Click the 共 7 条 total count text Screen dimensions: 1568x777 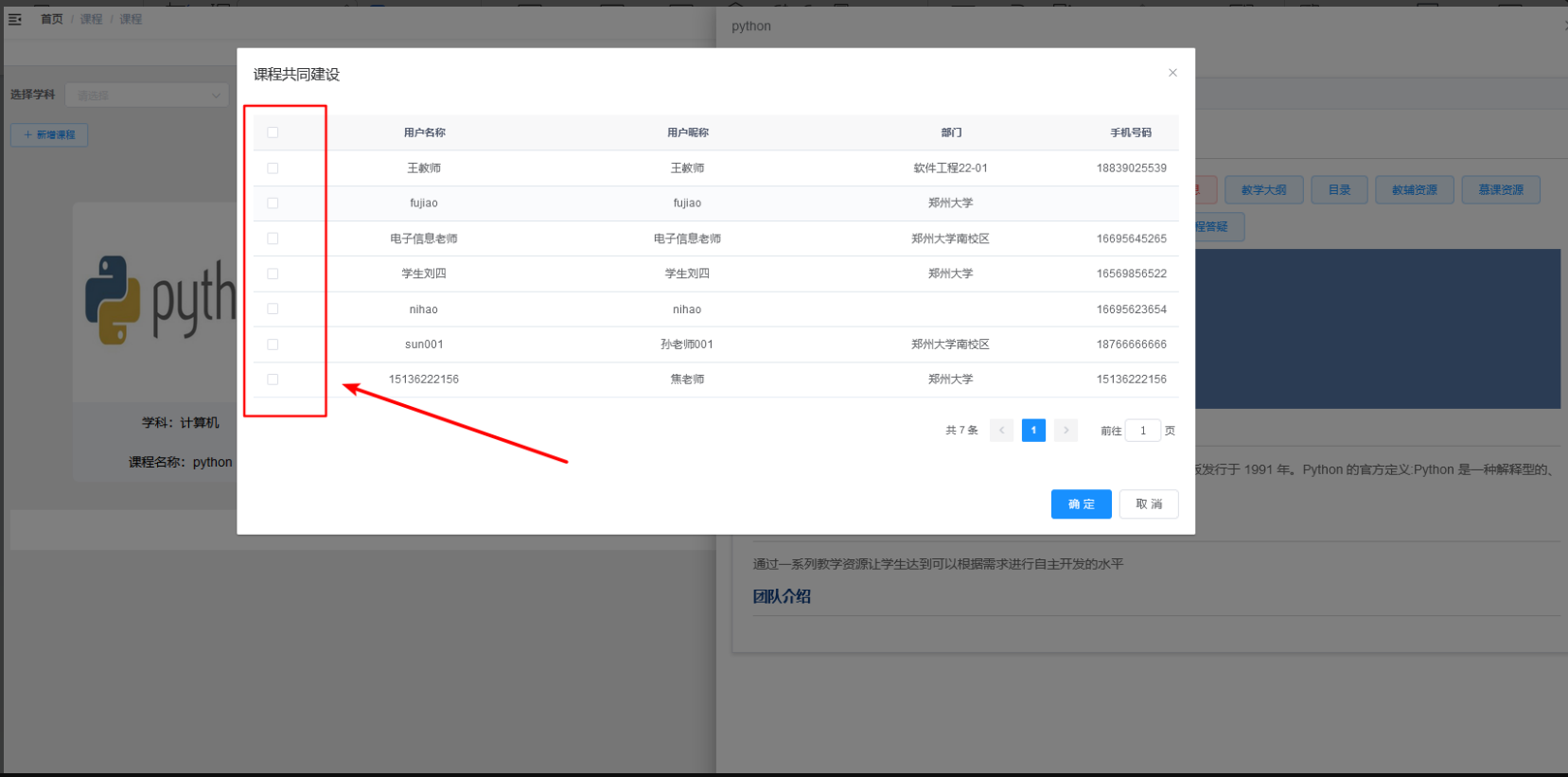point(961,431)
